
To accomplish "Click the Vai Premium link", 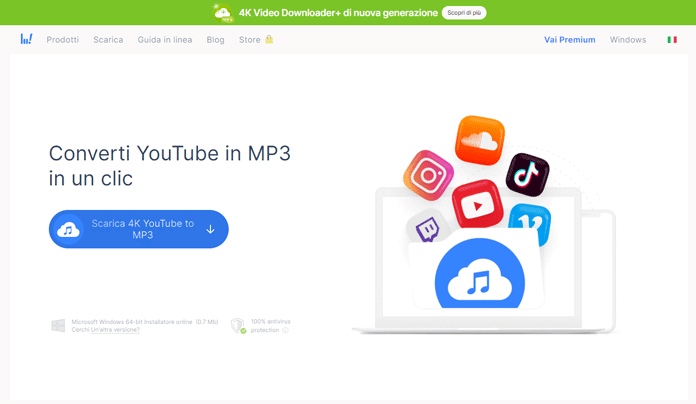I will [x=569, y=40].
